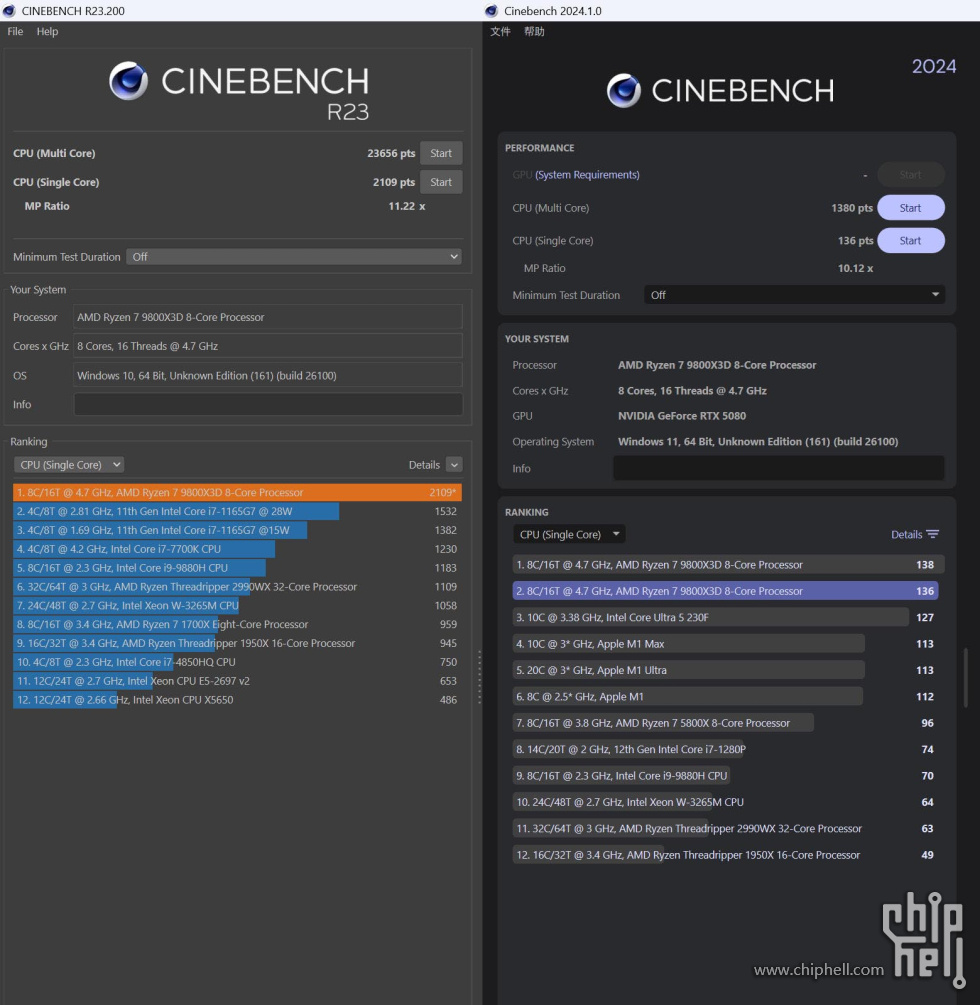Click the R23 Info text field
The width and height of the screenshot is (980, 1005).
point(267,405)
